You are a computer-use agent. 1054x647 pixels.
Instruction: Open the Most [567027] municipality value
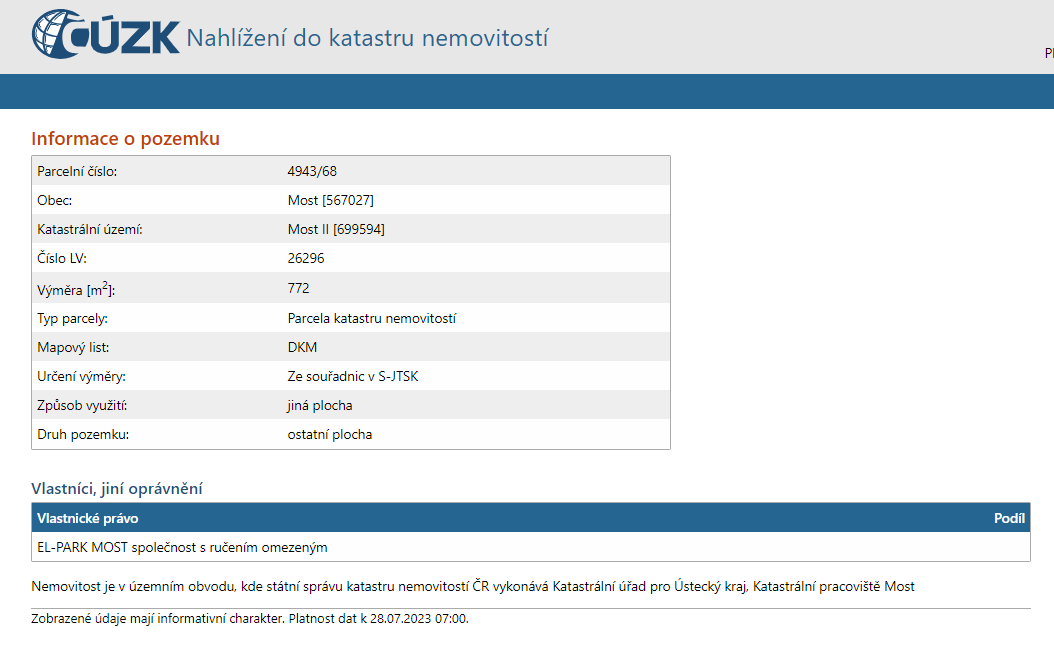(330, 200)
